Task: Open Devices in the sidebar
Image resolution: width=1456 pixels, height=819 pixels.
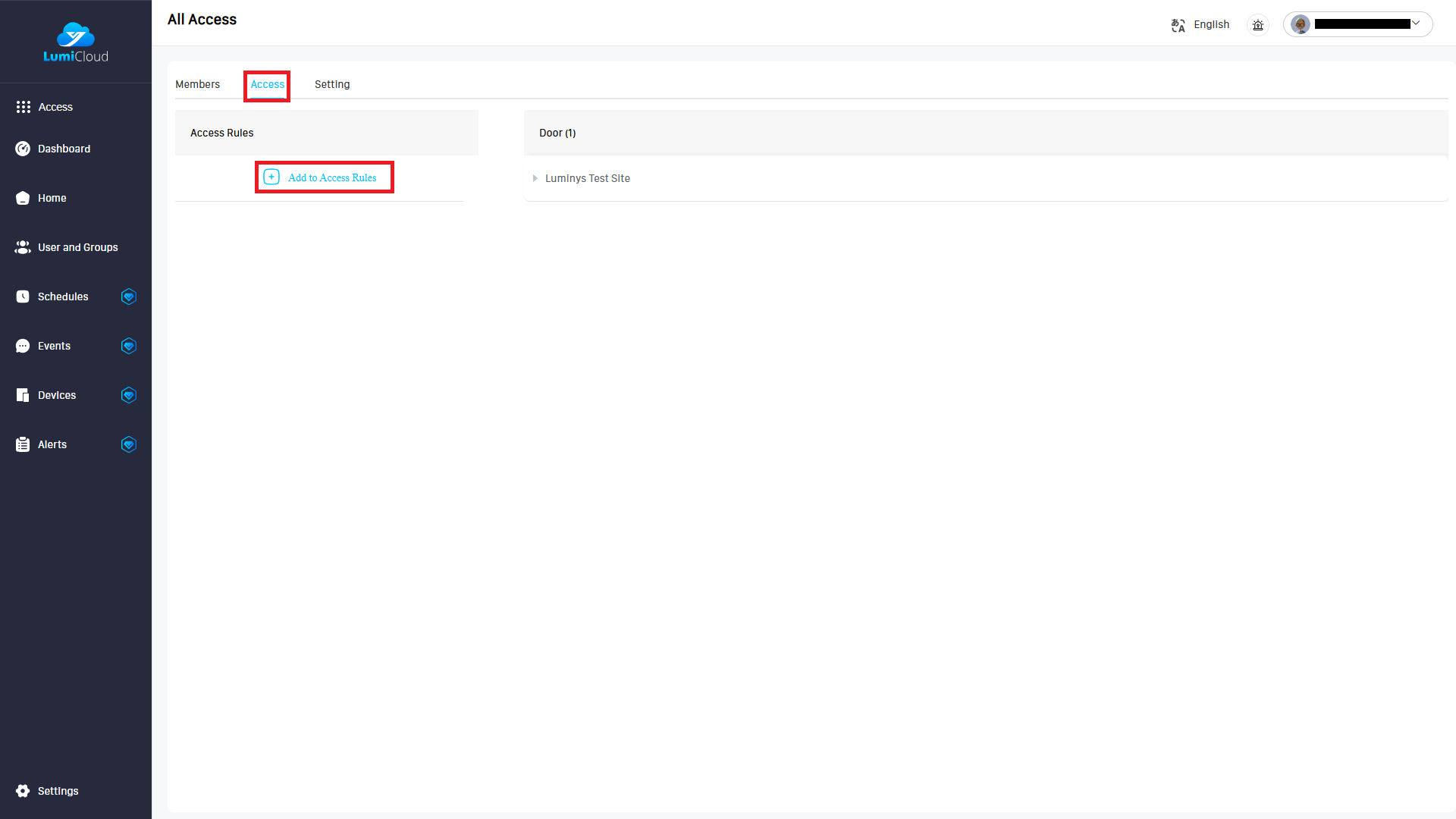Action: [x=57, y=395]
